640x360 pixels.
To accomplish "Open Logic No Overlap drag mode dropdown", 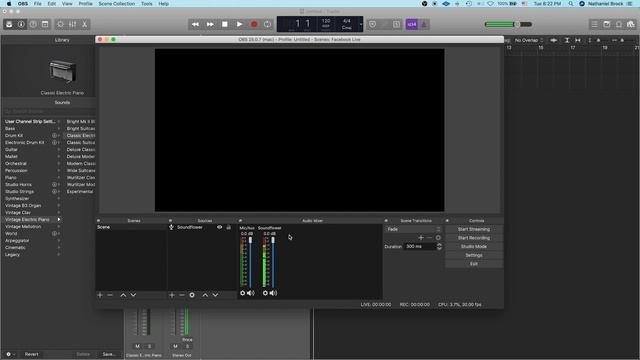I will pyautogui.click(x=529, y=40).
